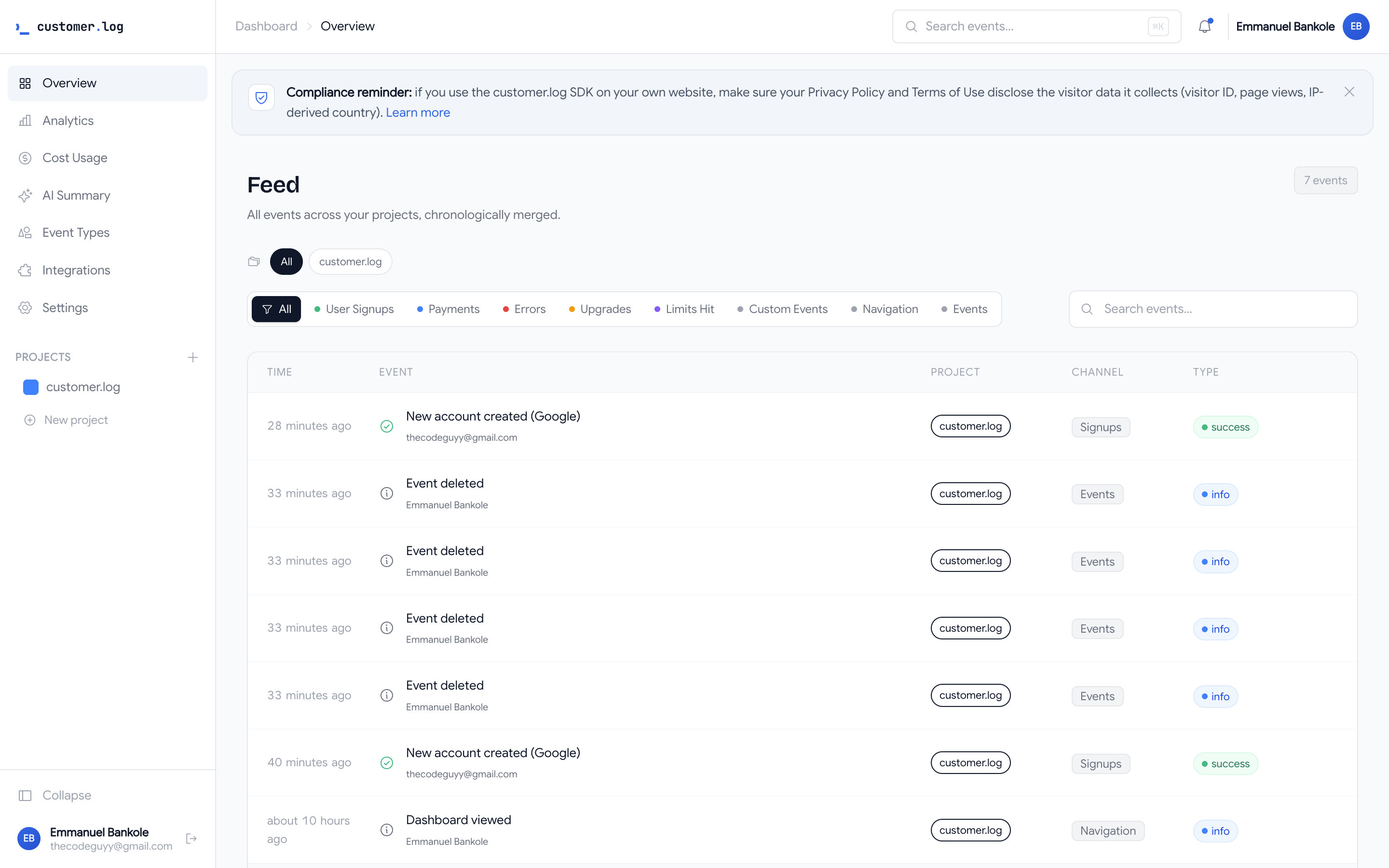This screenshot has width=1389, height=868.
Task: Open Settings from the sidebar
Action: 108,308
